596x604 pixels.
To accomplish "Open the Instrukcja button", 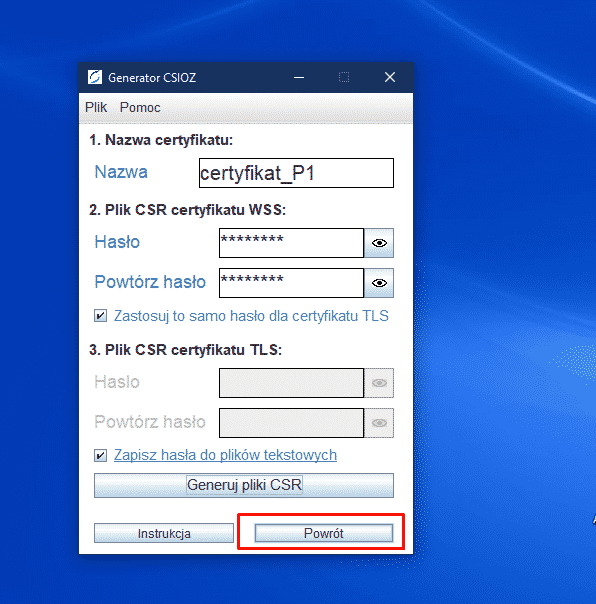I will tap(164, 533).
